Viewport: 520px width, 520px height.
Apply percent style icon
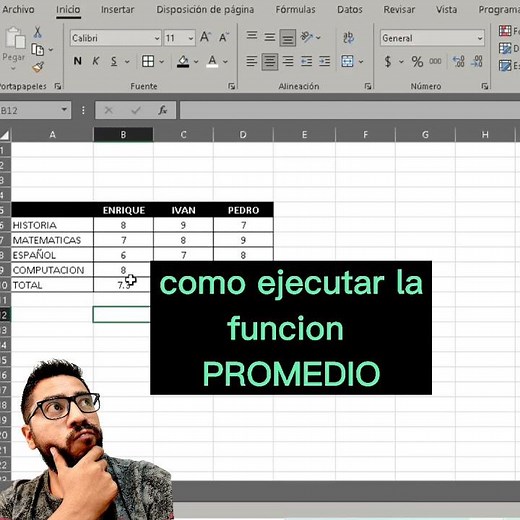tap(417, 62)
